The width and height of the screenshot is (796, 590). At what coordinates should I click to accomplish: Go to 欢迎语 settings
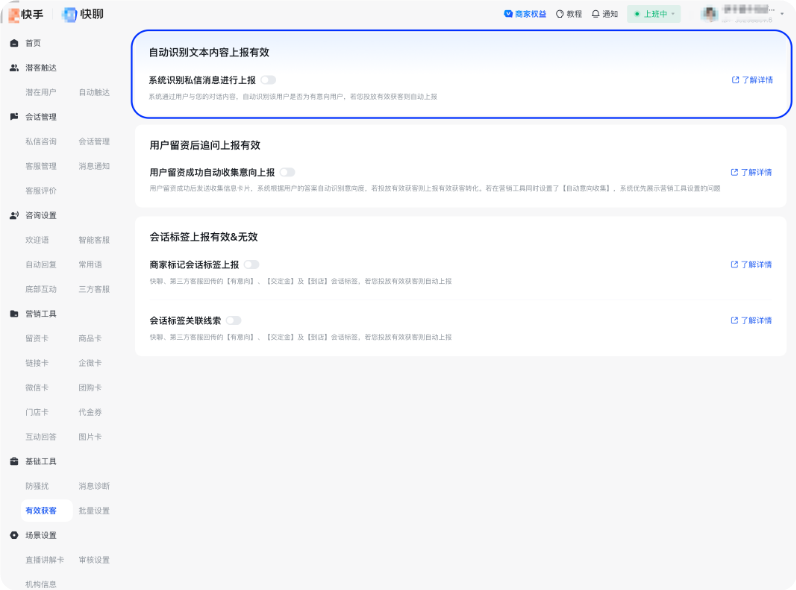[38, 241]
